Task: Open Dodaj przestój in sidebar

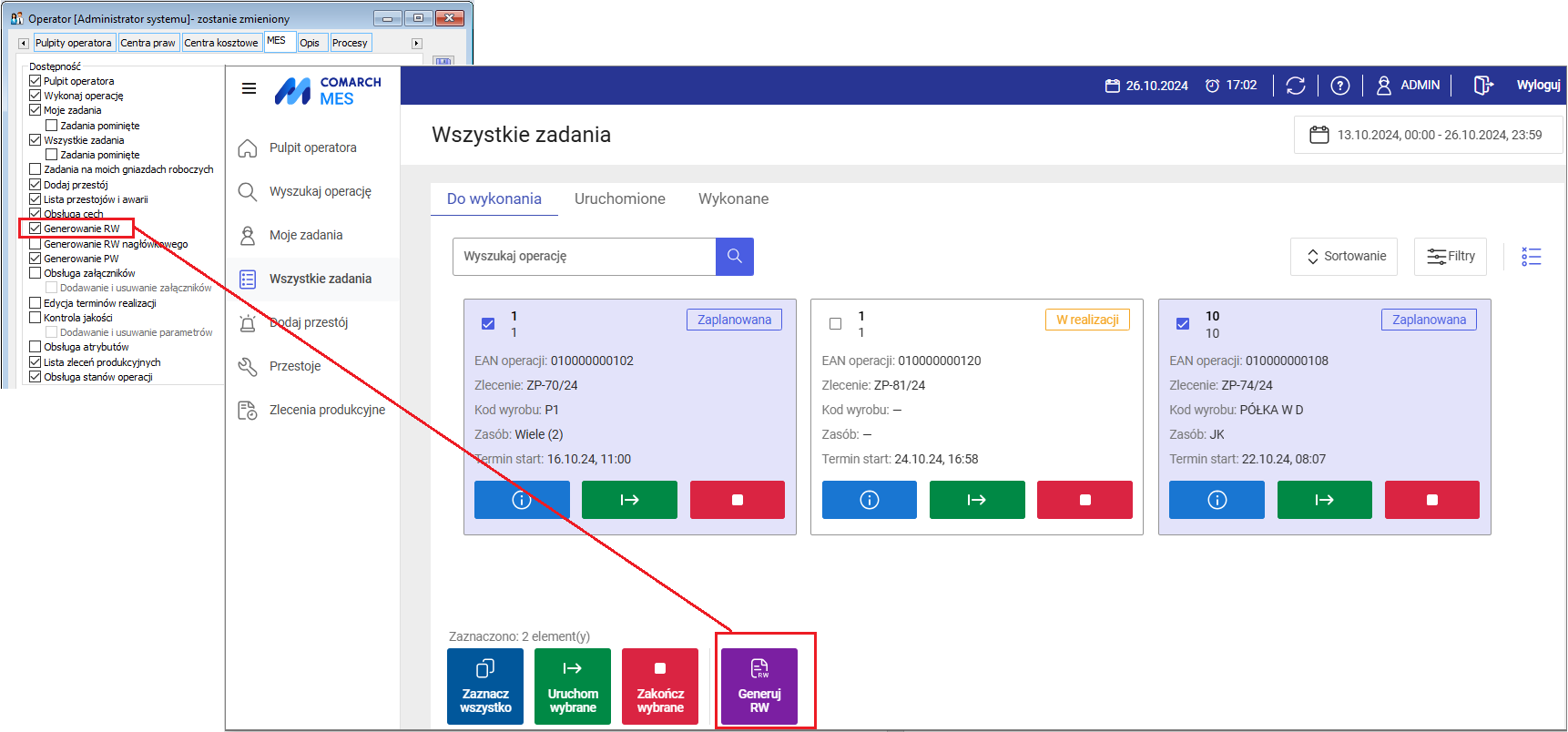Action: [x=312, y=323]
